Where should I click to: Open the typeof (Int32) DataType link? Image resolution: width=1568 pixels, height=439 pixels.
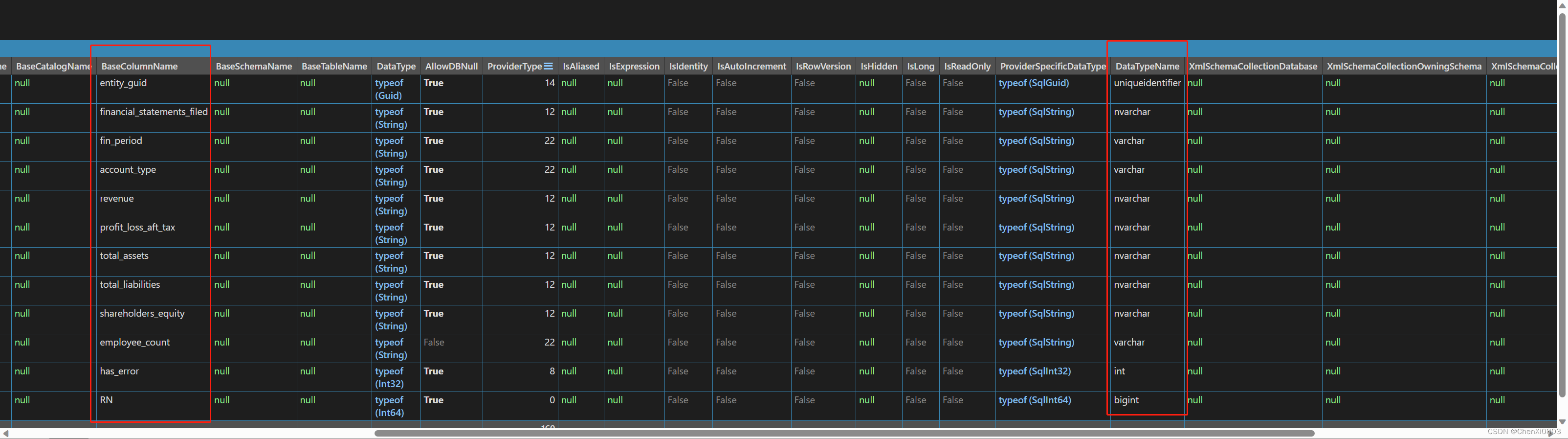tap(390, 377)
